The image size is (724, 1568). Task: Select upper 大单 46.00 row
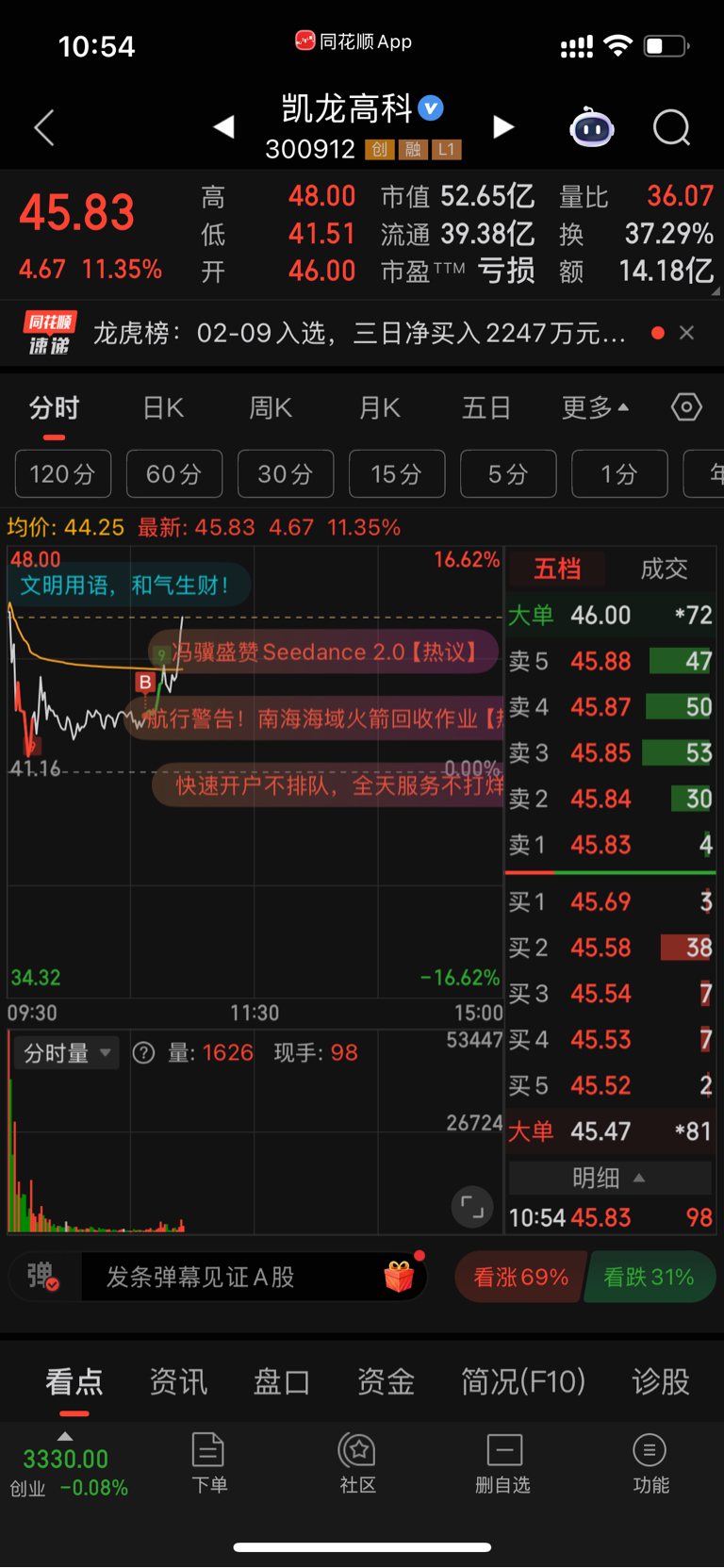pyautogui.click(x=611, y=615)
